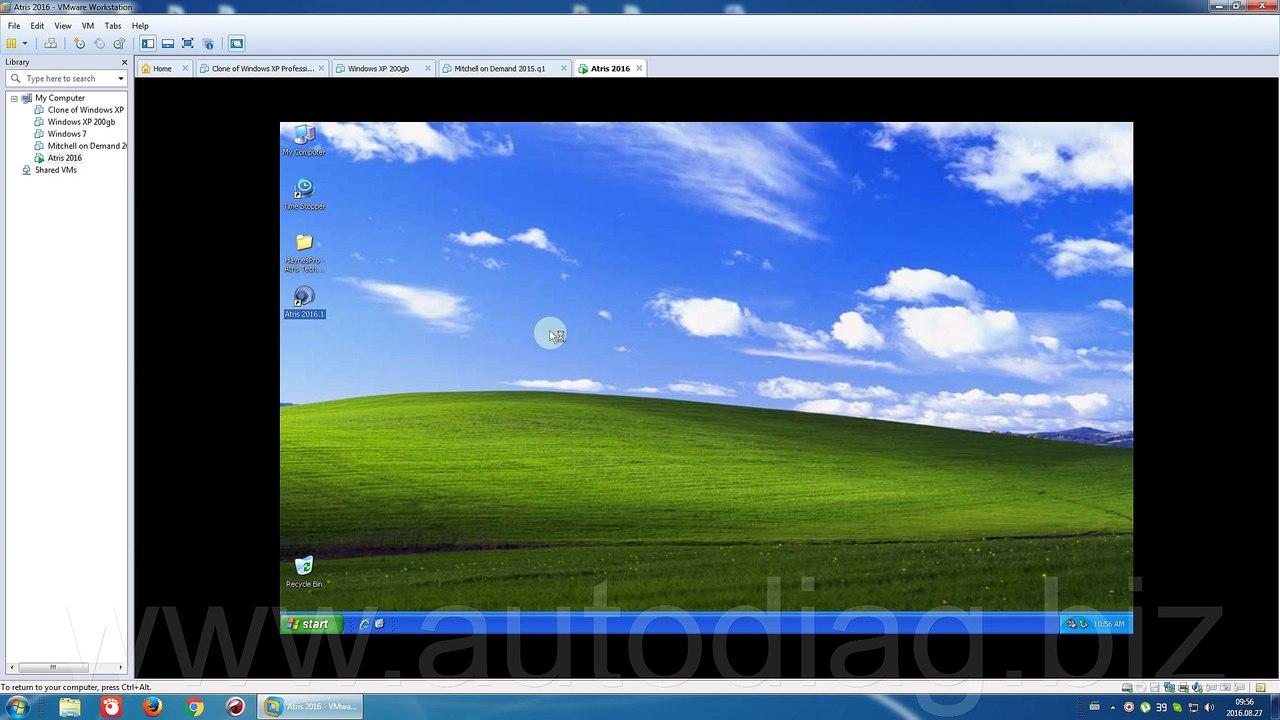Screen dimensions: 1280x720
Task: Click the library scrollbar right arrow
Action: pyautogui.click(x=121, y=667)
